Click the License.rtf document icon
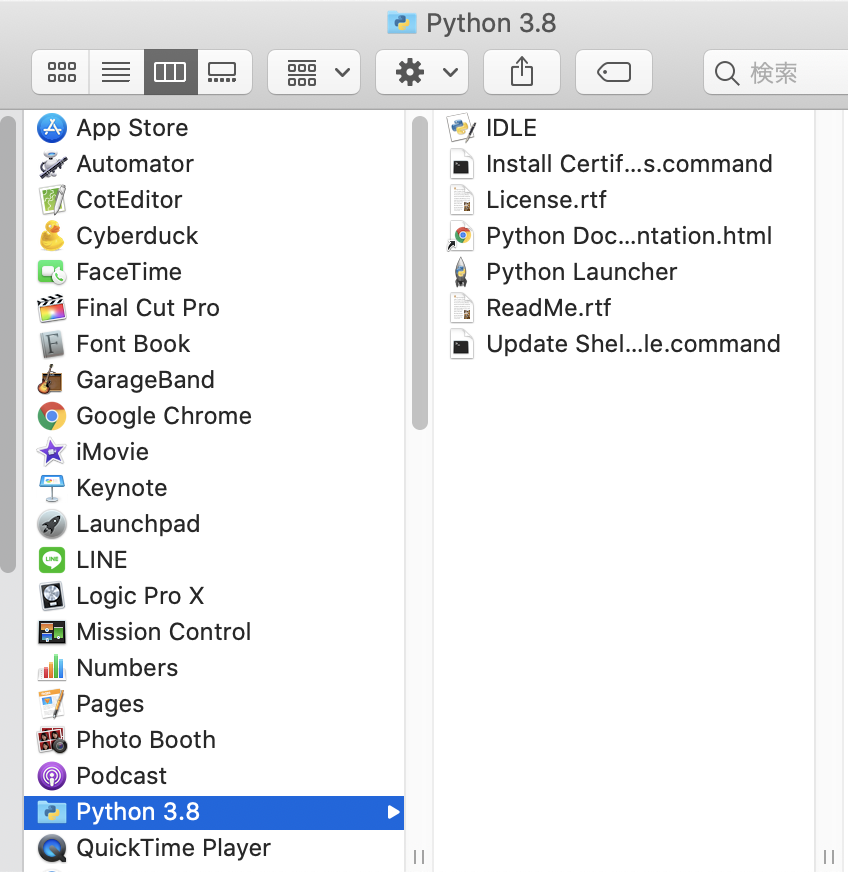 462,200
